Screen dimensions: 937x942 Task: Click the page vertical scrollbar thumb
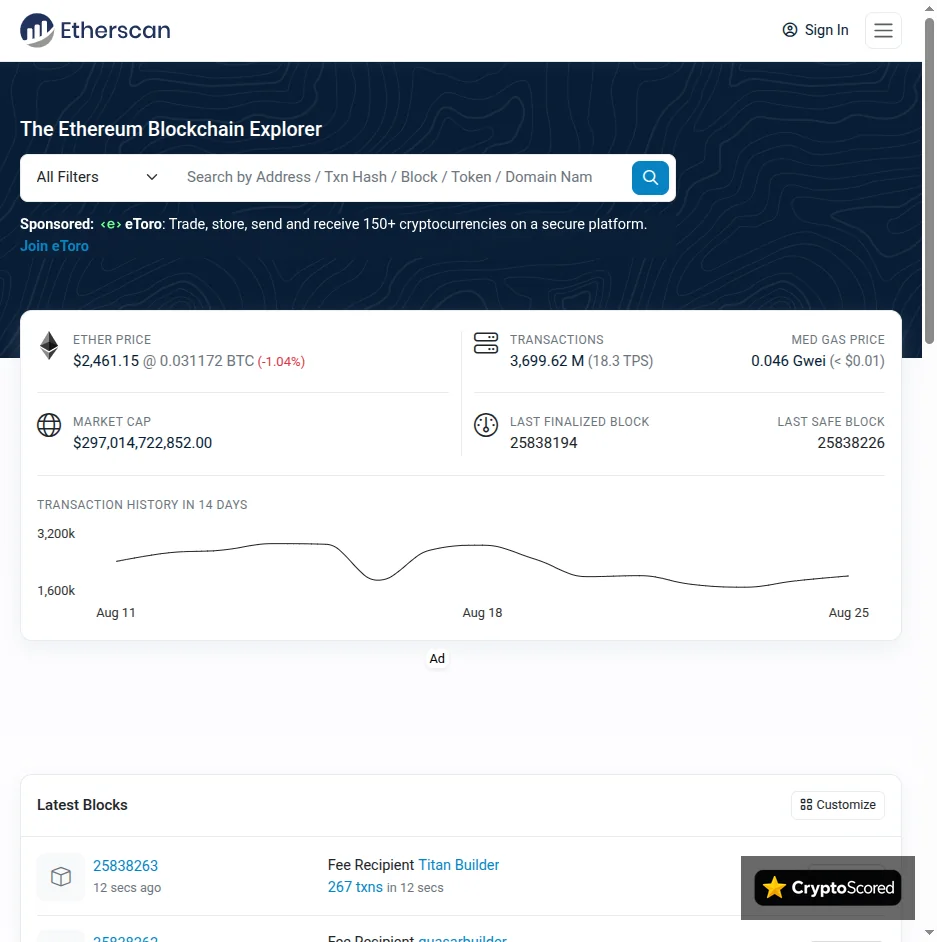tap(929, 180)
